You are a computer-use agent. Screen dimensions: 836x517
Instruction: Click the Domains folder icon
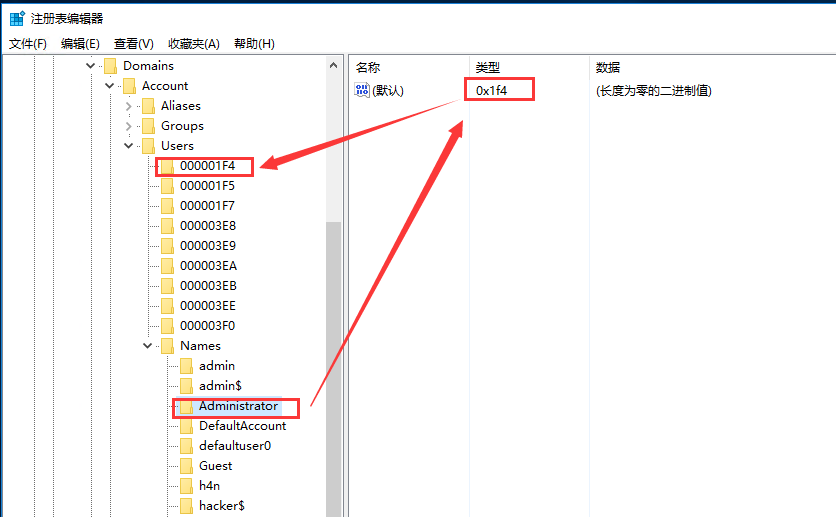click(110, 66)
